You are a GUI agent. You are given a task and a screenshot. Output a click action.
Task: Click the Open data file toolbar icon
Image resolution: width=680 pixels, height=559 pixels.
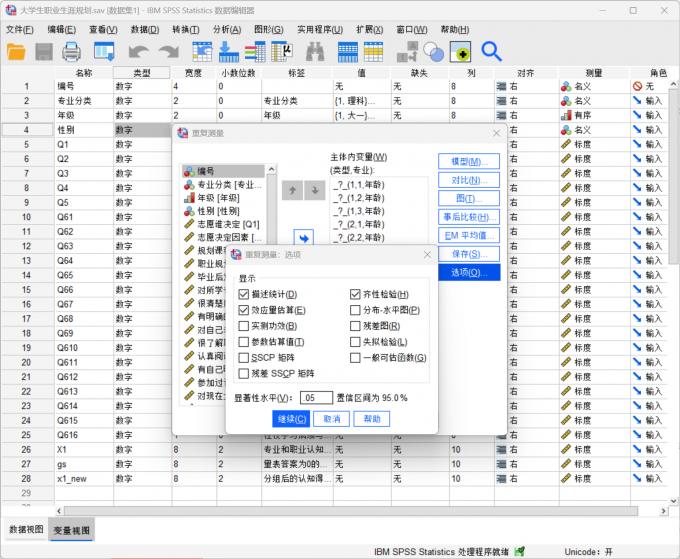[17, 51]
